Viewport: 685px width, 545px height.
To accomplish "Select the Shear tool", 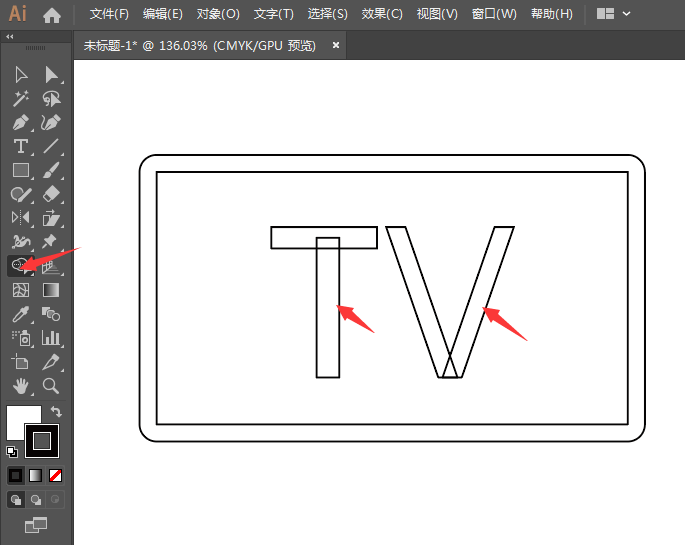I will (51, 218).
